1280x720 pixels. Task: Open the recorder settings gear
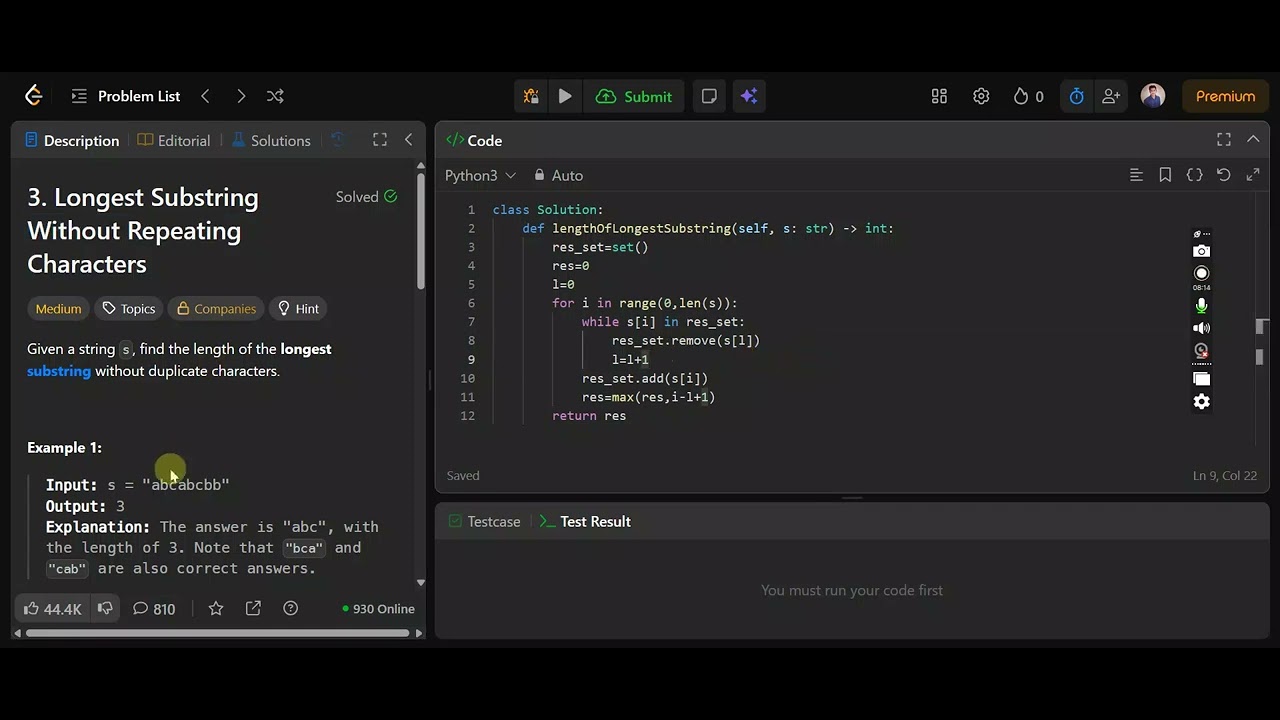[1202, 402]
